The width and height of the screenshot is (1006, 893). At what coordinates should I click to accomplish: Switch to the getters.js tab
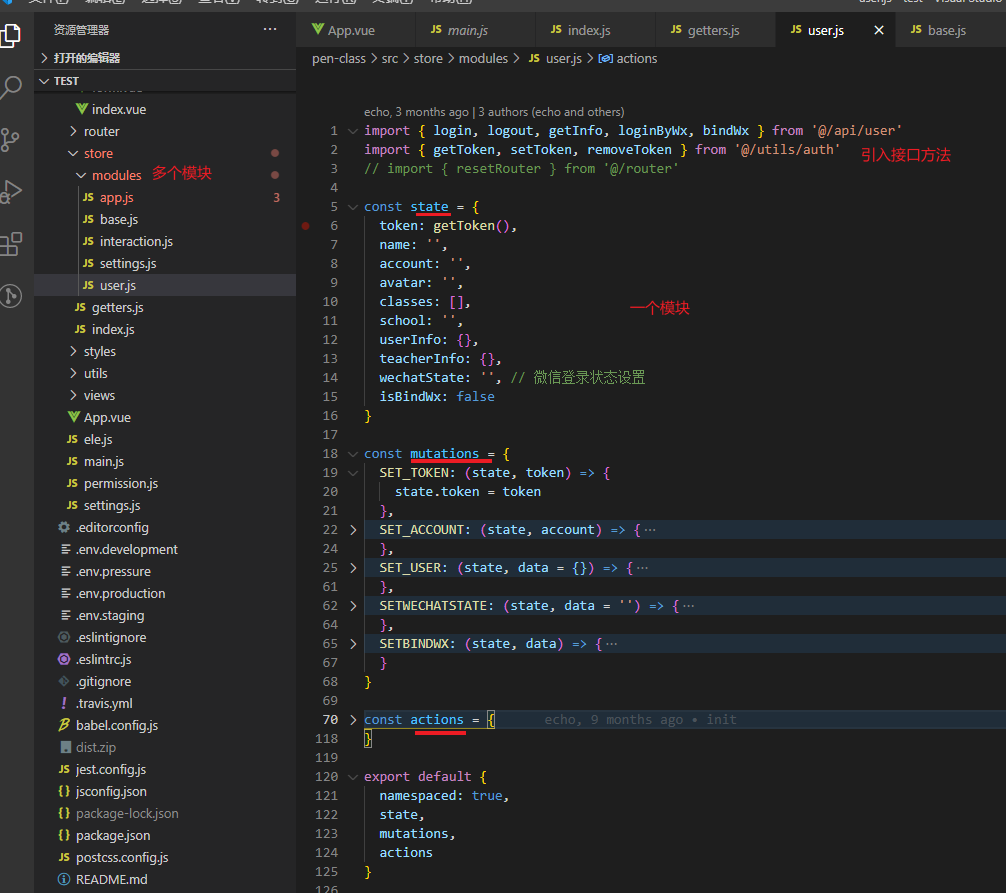pyautogui.click(x=713, y=31)
